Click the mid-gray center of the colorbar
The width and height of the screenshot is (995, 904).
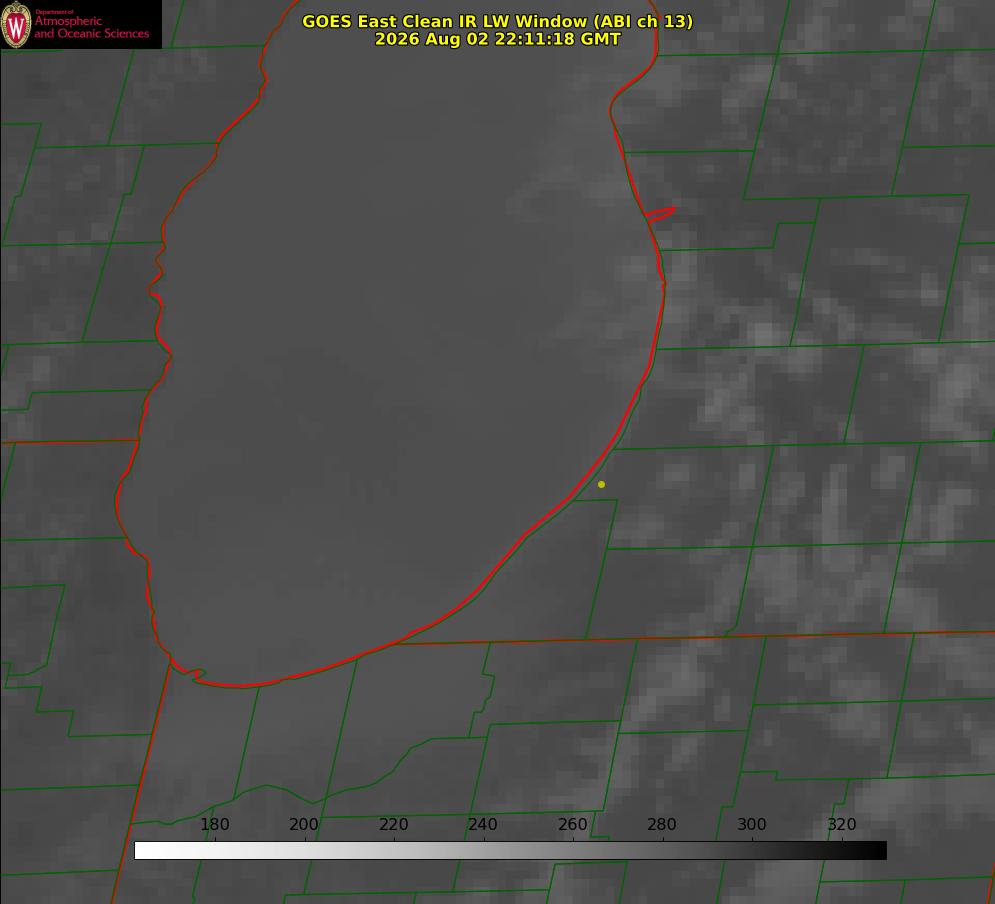pyautogui.click(x=511, y=851)
